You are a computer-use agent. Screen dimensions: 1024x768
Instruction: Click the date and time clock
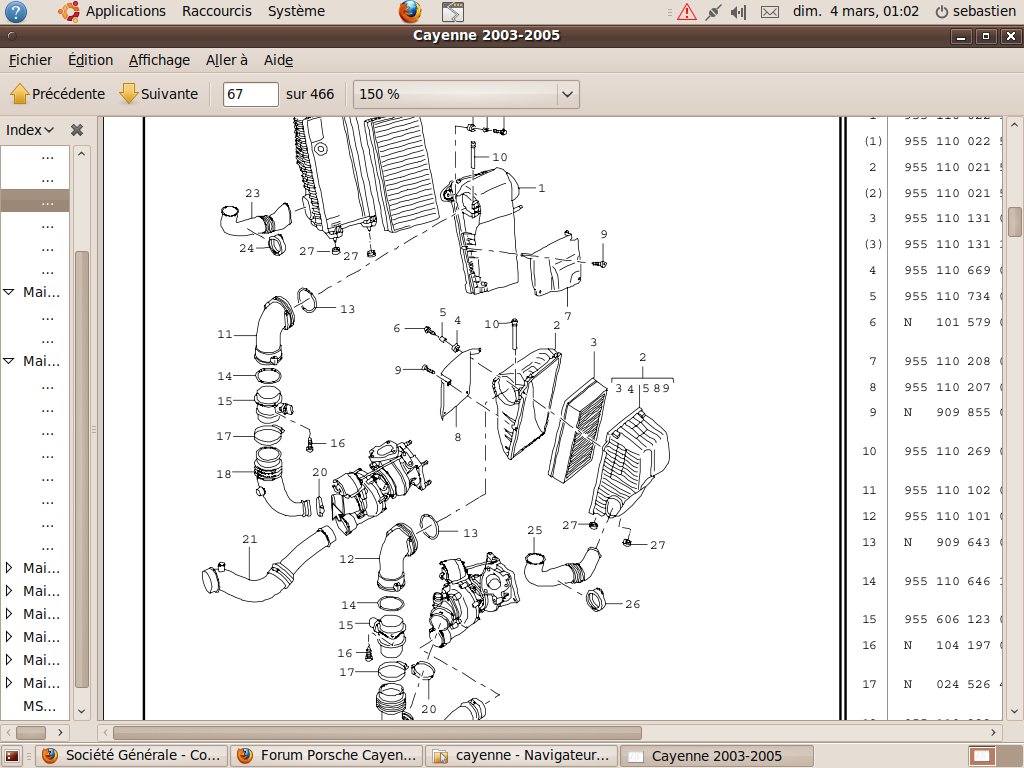point(856,11)
